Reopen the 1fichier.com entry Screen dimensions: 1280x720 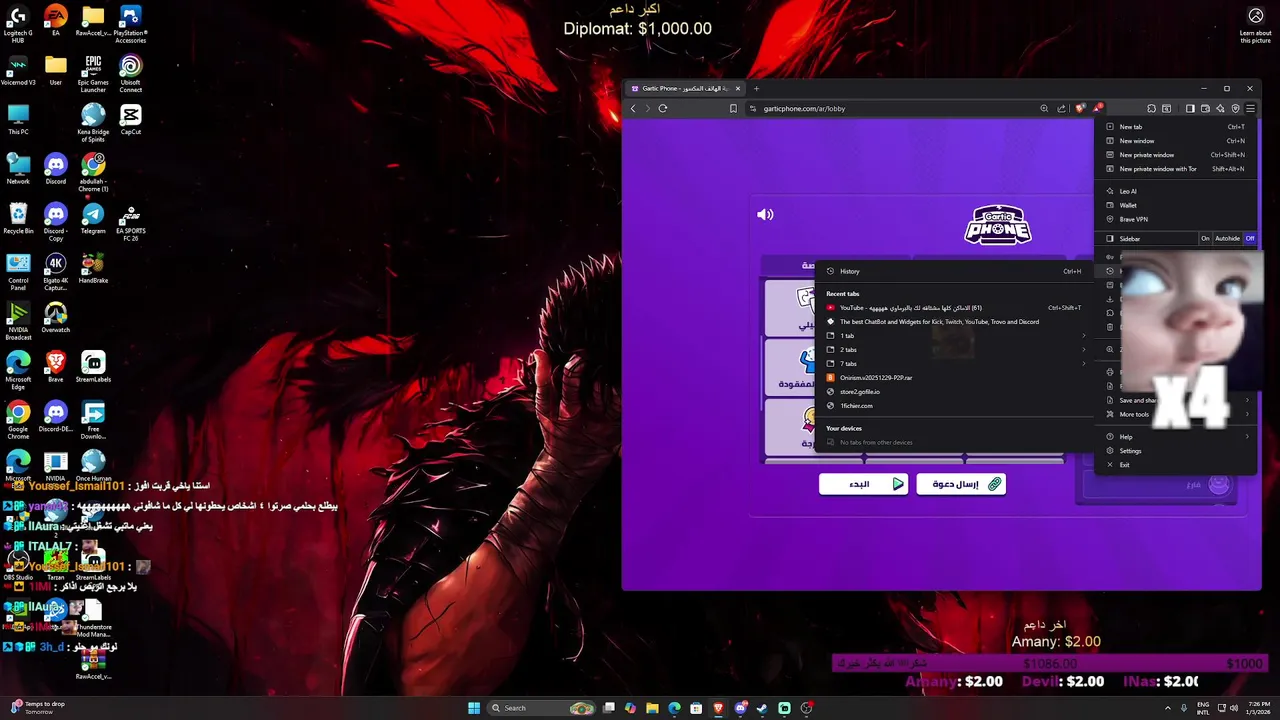(955, 406)
